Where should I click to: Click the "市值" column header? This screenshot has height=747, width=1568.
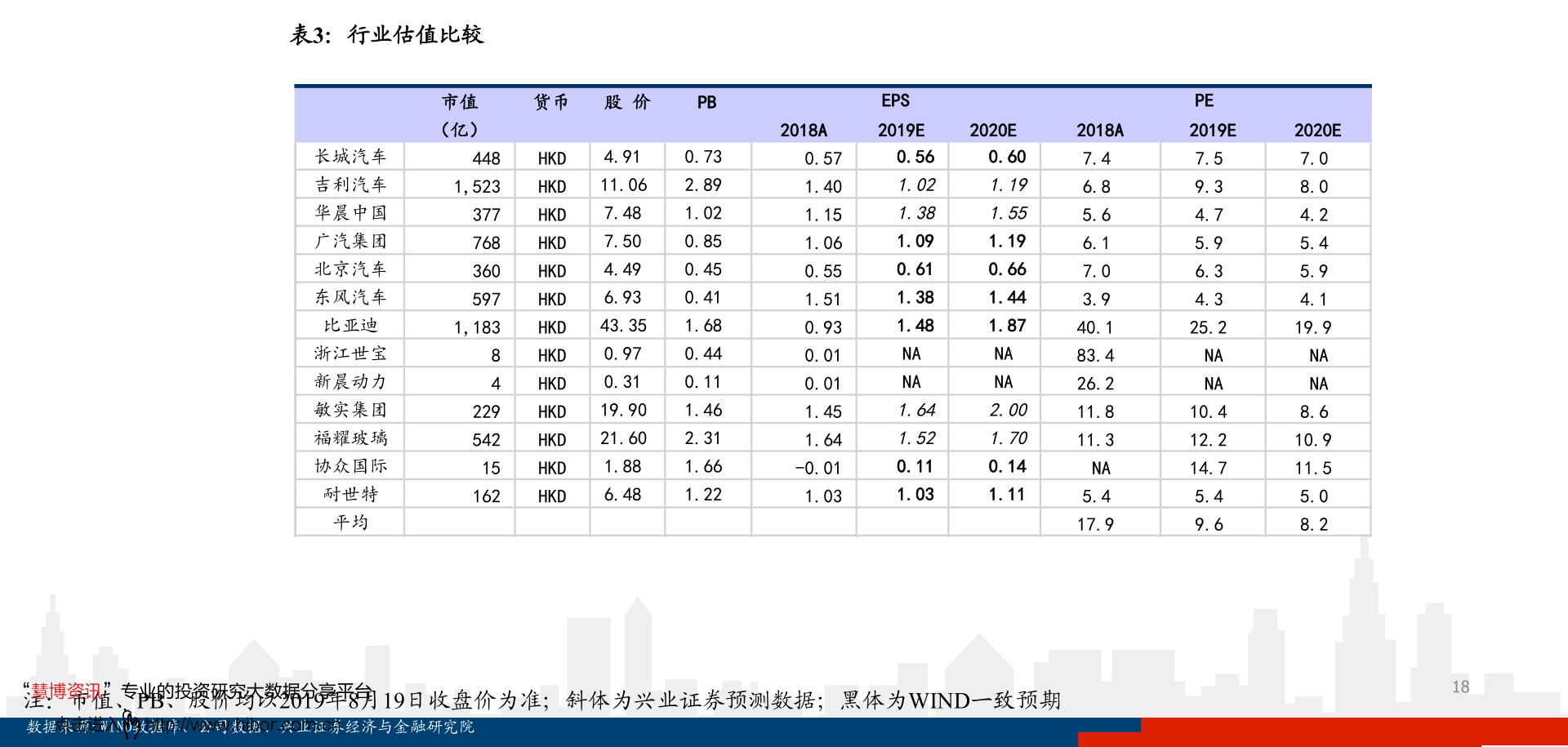(x=460, y=102)
